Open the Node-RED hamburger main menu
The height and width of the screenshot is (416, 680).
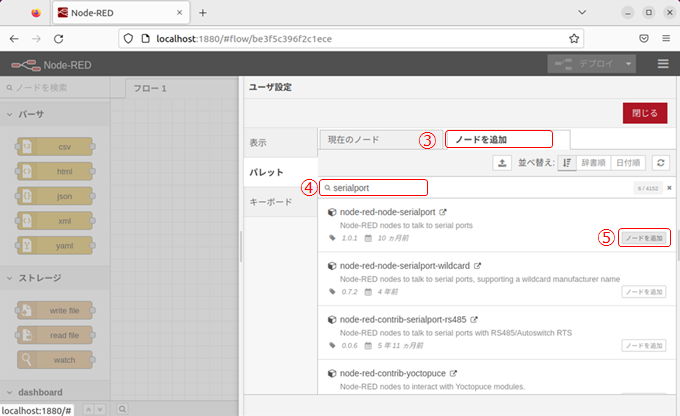coord(662,63)
